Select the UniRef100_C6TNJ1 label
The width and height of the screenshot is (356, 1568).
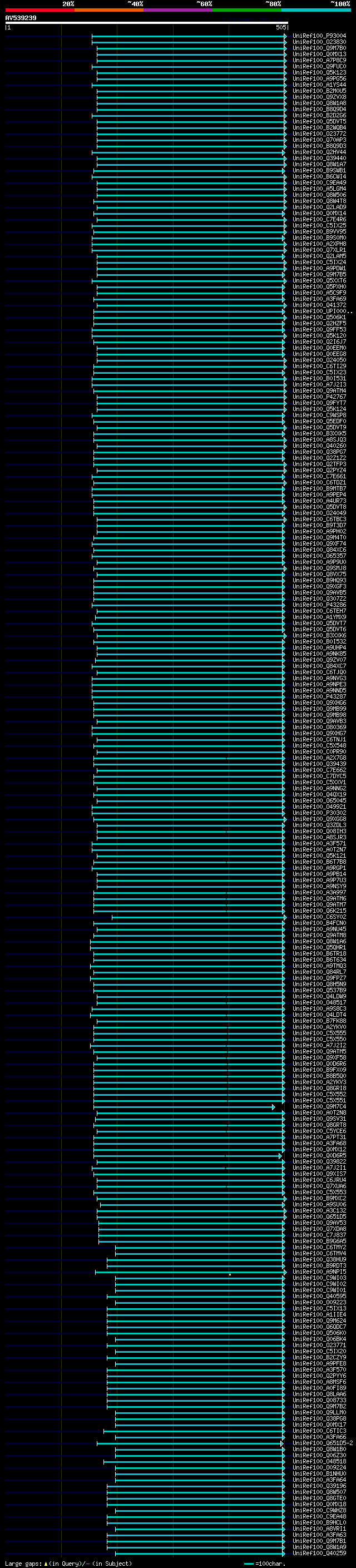319,740
